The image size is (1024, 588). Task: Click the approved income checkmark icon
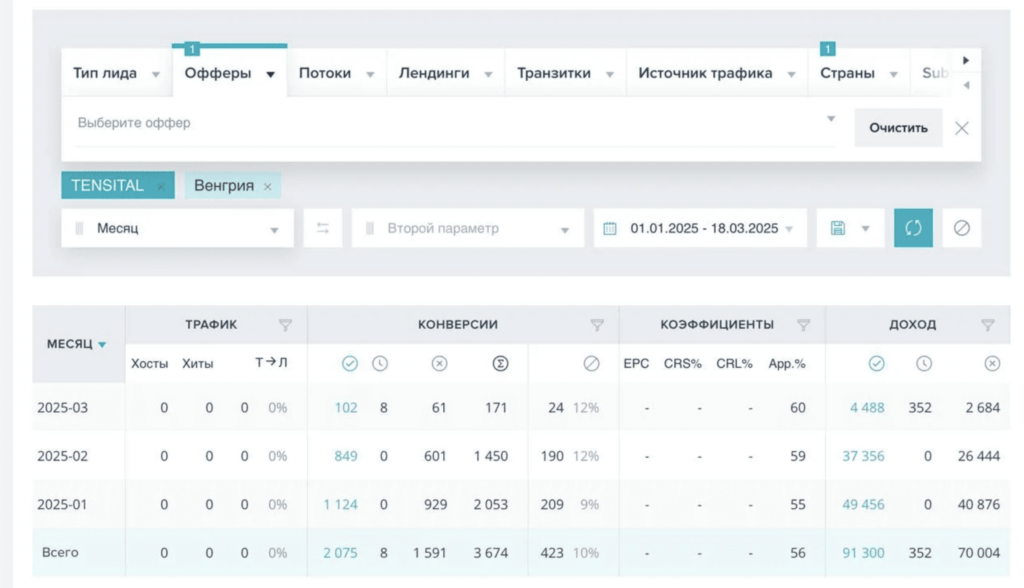point(876,363)
